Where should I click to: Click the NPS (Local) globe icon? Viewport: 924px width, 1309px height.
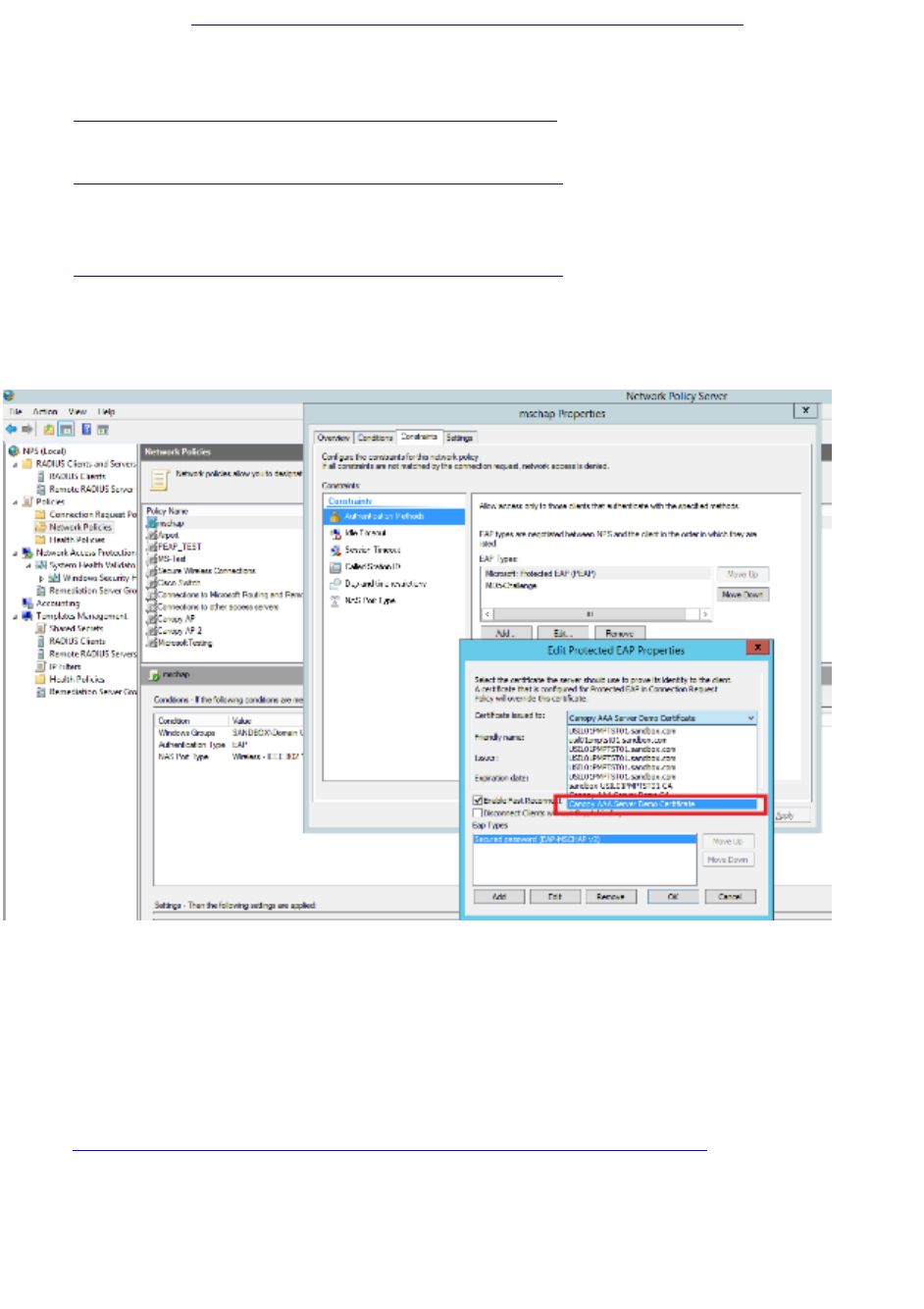pyautogui.click(x=14, y=451)
